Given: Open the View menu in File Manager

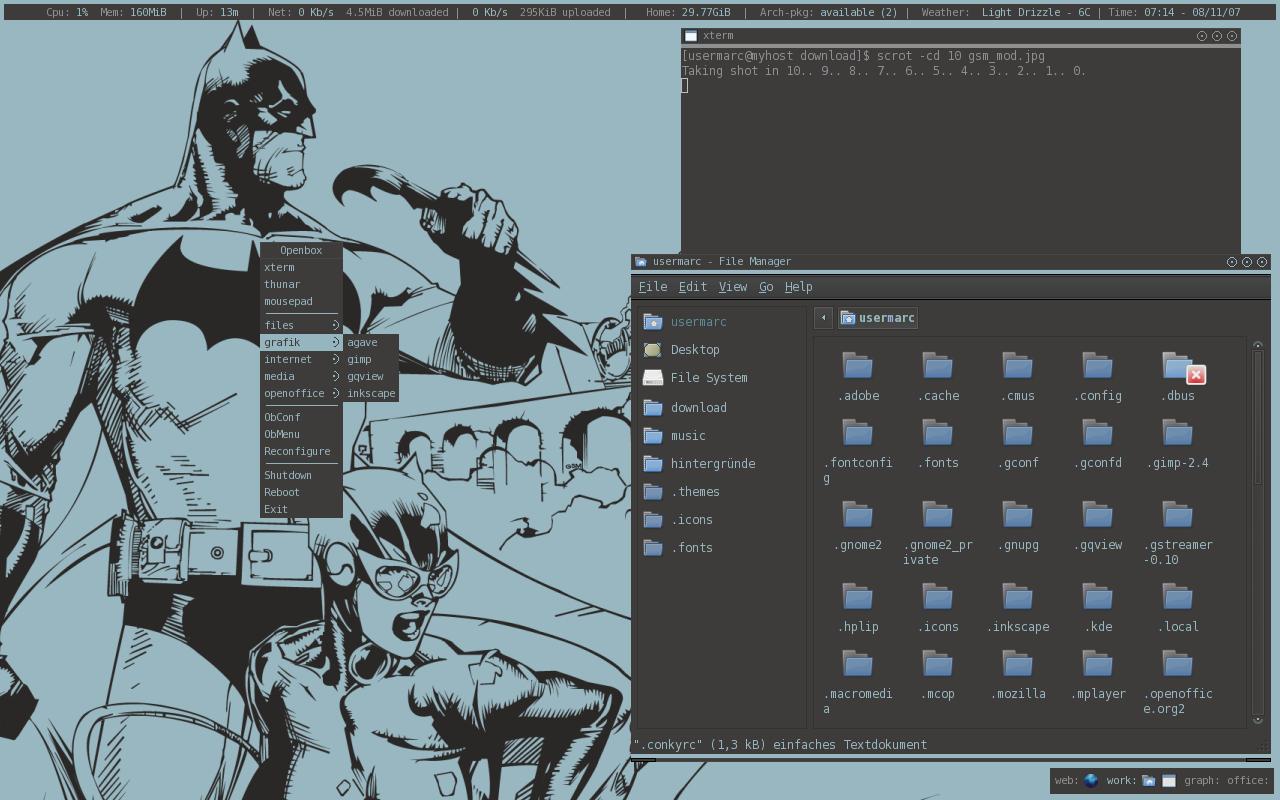Looking at the screenshot, I should 732,287.
